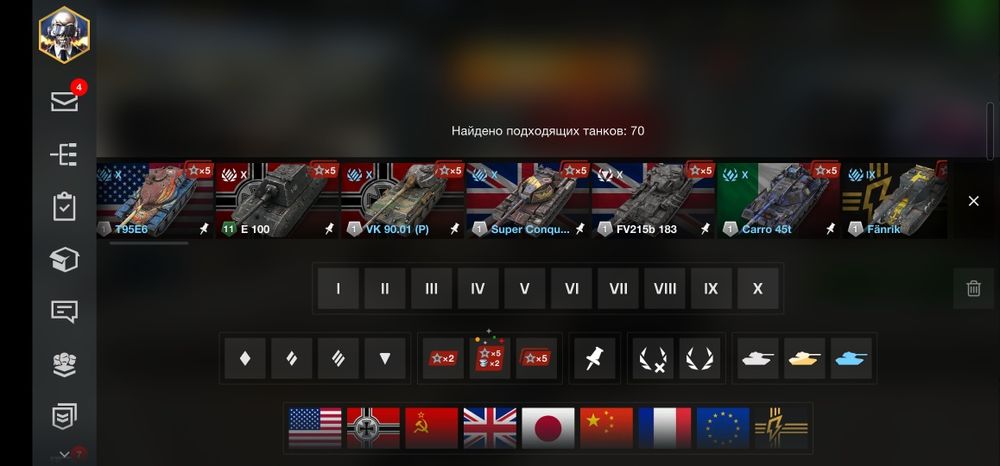Close the tank filter panel

pyautogui.click(x=973, y=201)
